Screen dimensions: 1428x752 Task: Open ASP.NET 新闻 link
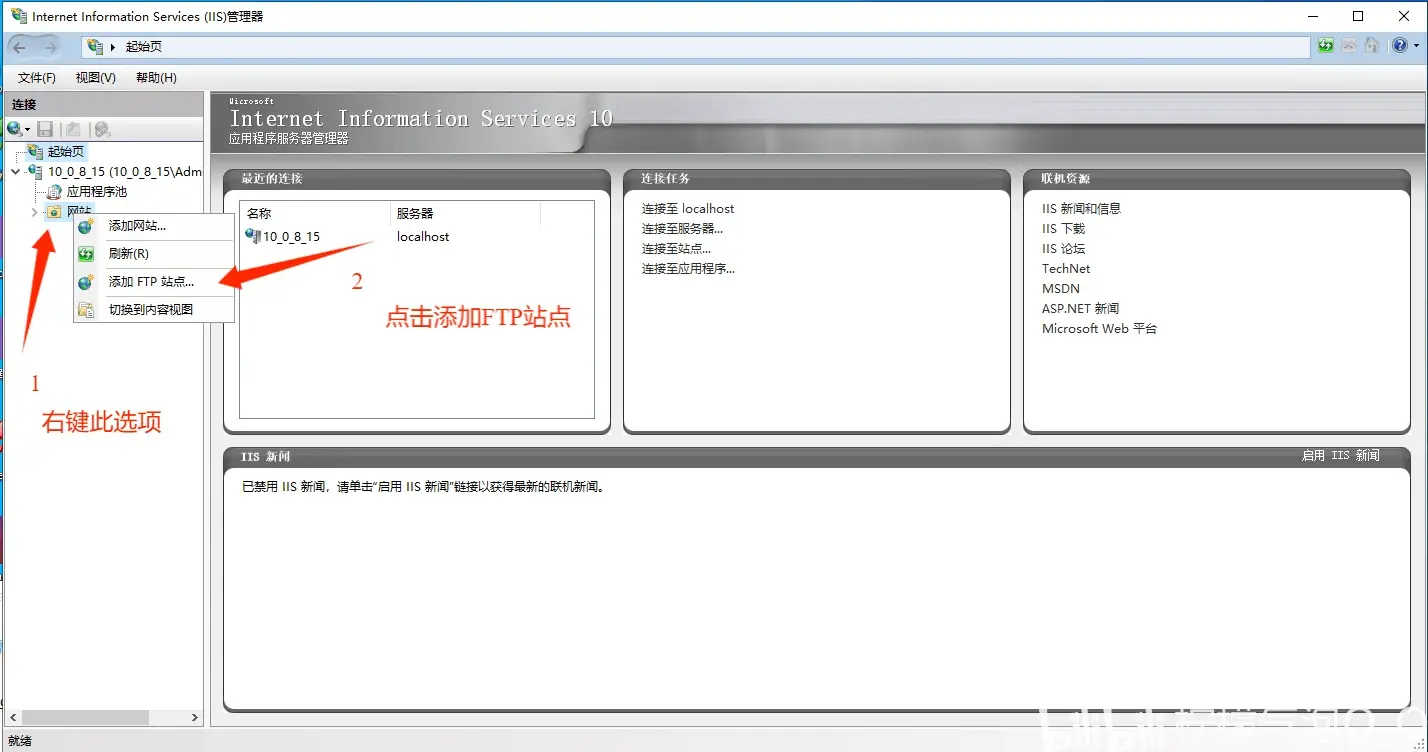coord(1080,309)
